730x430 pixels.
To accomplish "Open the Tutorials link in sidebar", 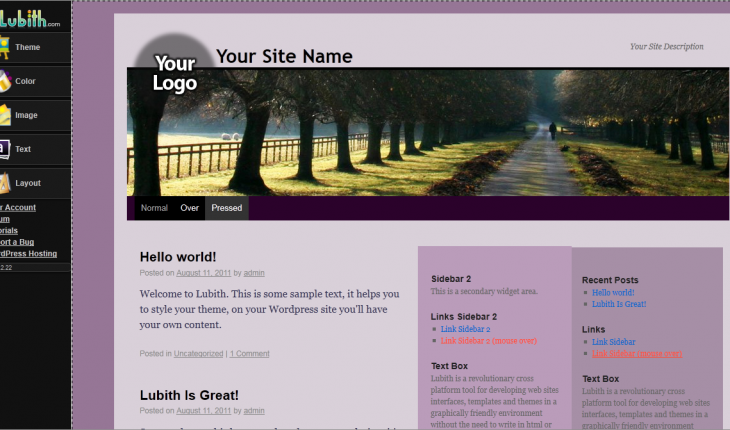I will [x=9, y=230].
